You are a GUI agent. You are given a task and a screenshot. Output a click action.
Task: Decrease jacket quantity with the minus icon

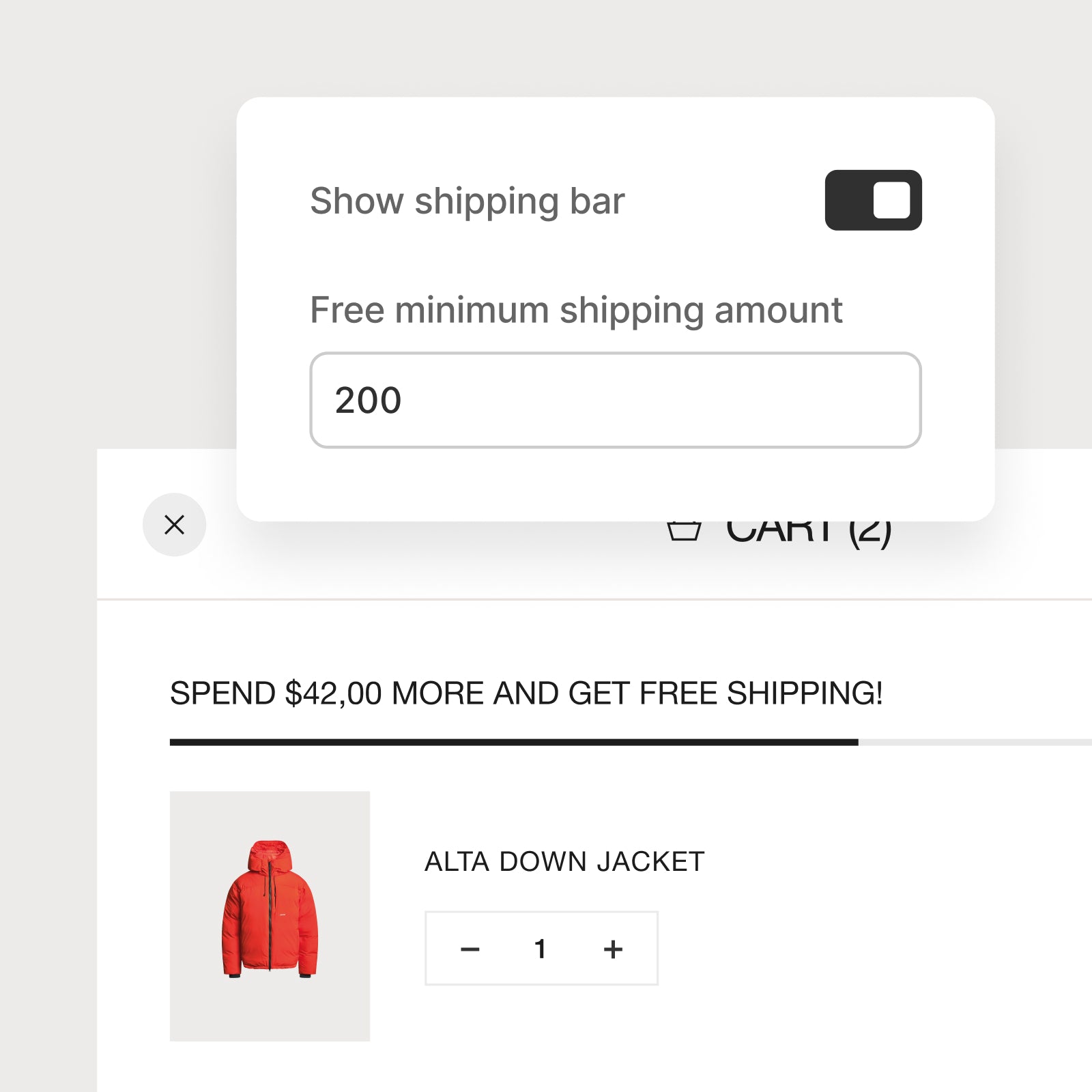point(470,949)
